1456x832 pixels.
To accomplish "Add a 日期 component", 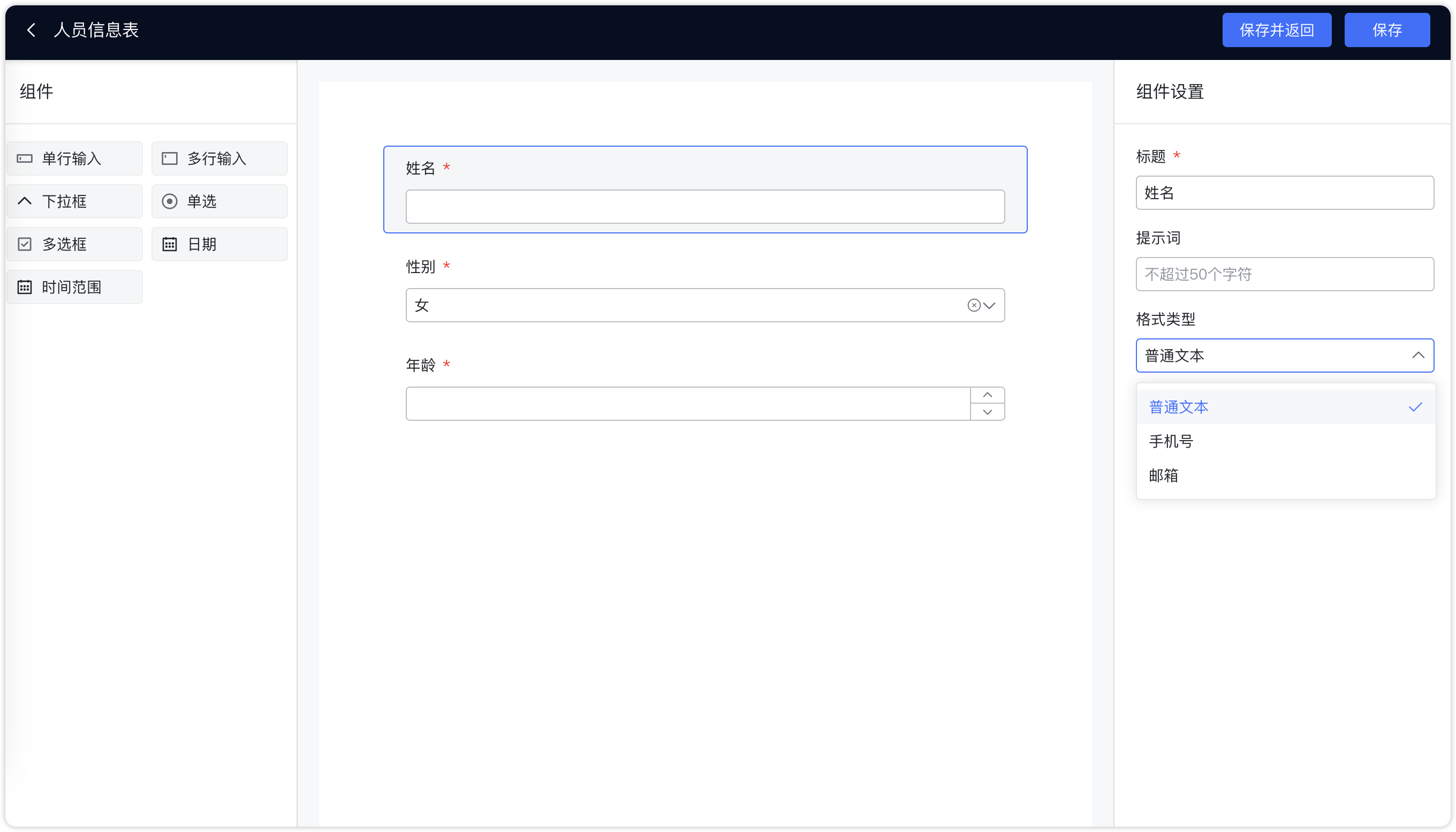I will tap(219, 244).
